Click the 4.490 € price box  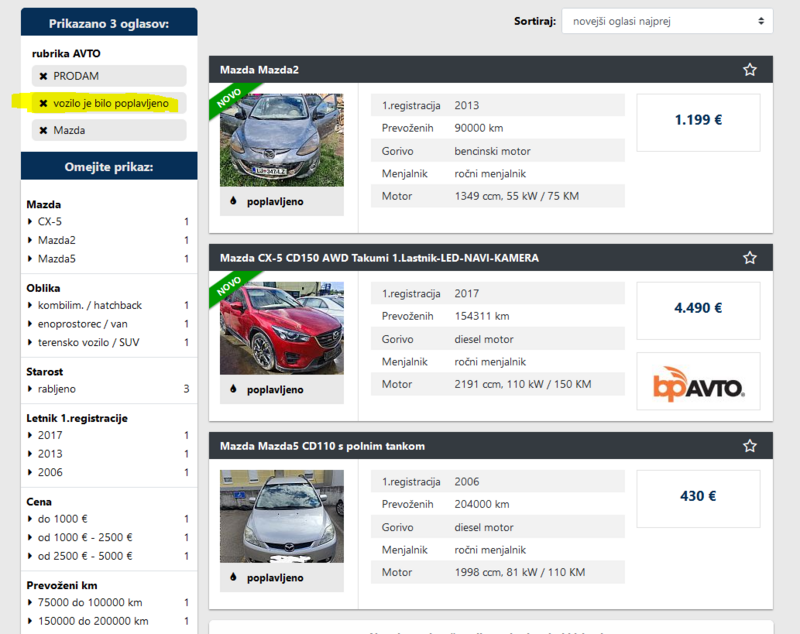coord(698,308)
